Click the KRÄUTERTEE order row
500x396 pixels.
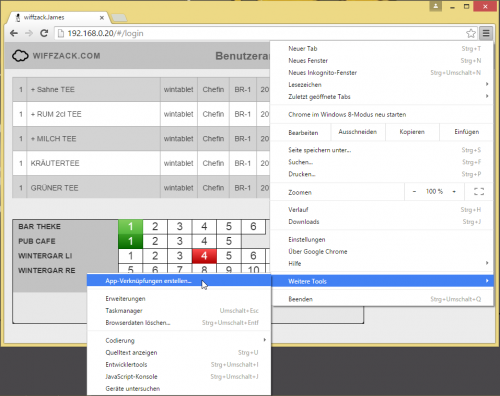tap(141, 163)
